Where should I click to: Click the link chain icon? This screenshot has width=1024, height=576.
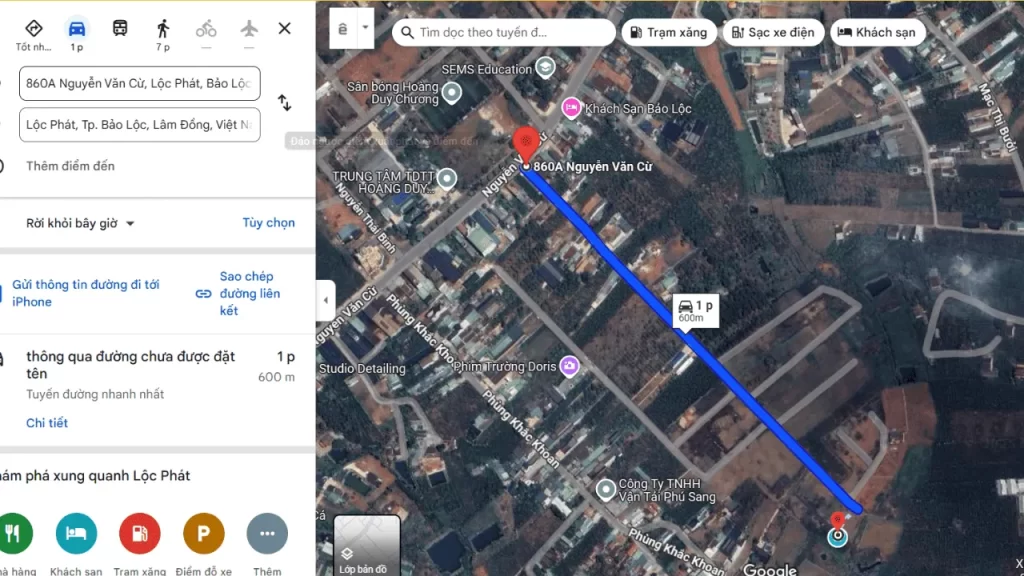tap(203, 294)
